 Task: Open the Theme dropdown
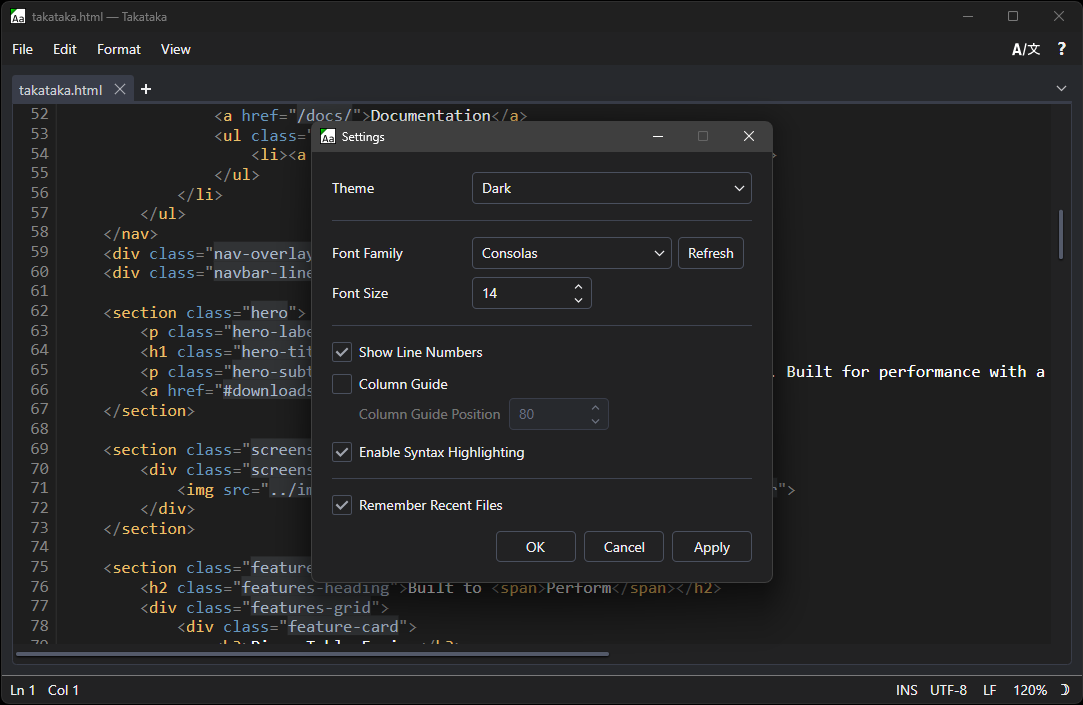611,188
